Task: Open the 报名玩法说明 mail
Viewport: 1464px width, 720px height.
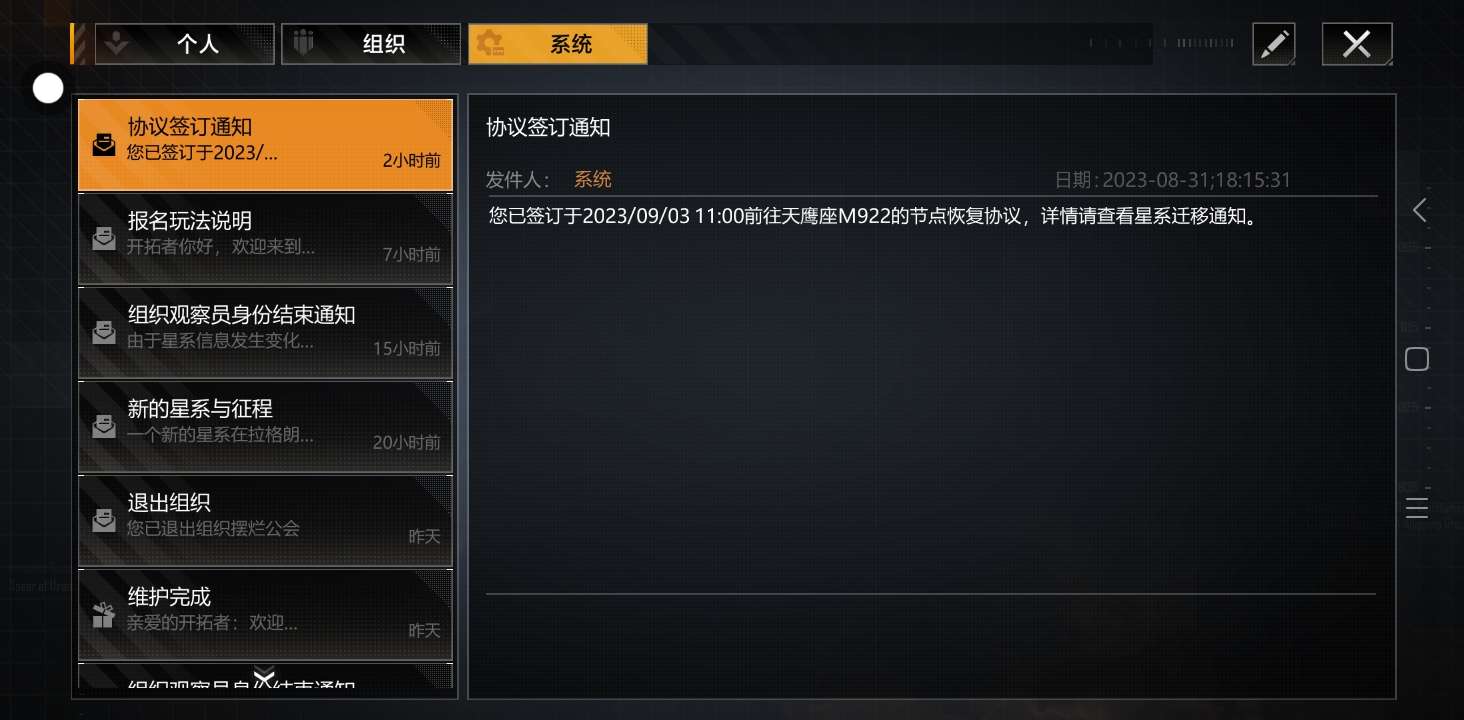Action: coord(265,239)
